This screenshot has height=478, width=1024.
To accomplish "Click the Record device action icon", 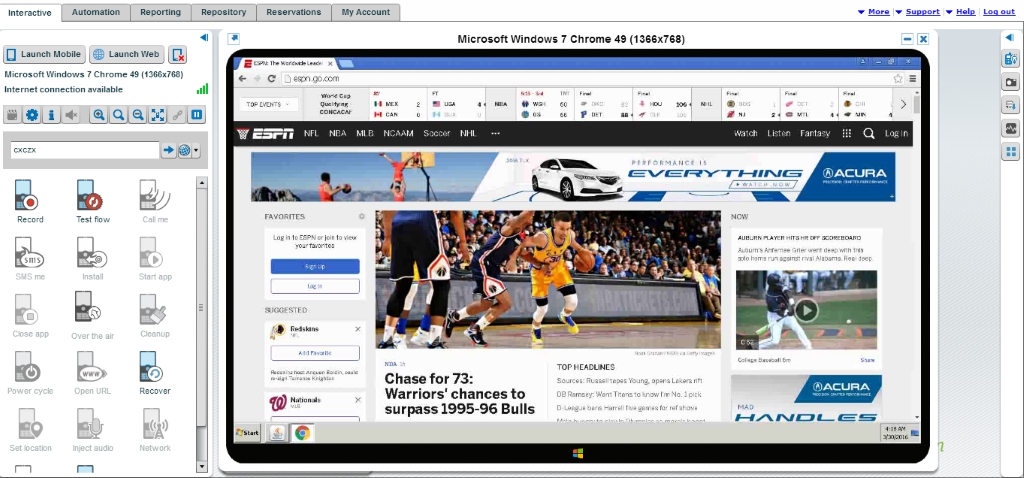I will (27, 195).
